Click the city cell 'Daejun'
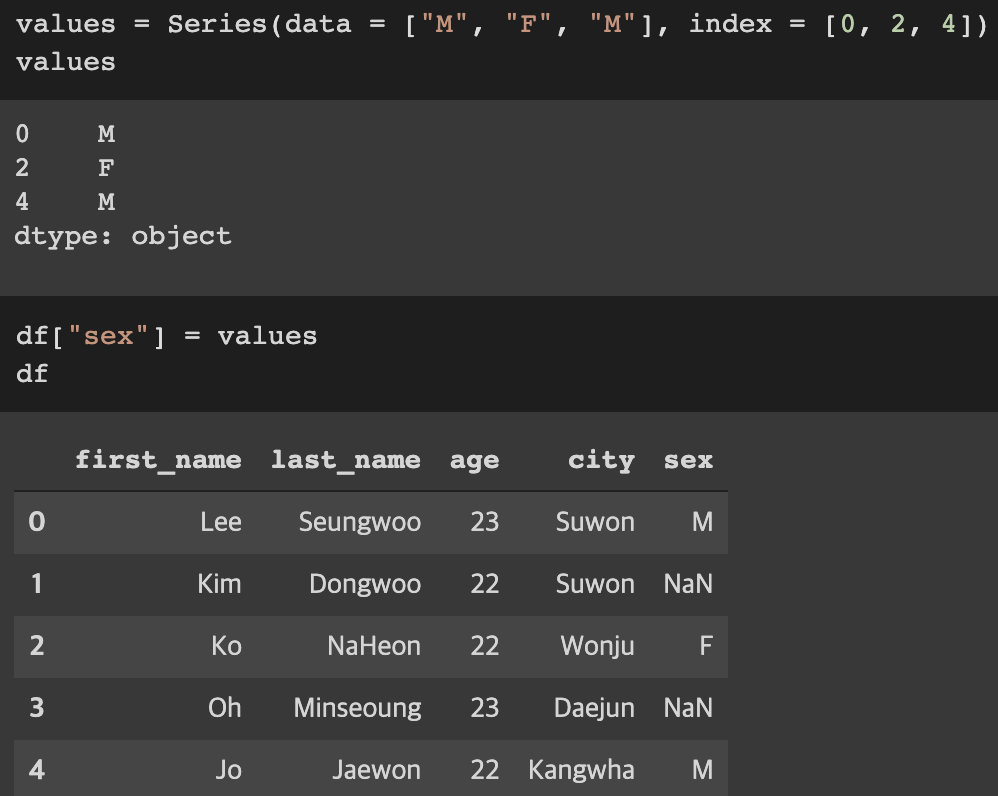This screenshot has height=796, width=998. pos(594,708)
